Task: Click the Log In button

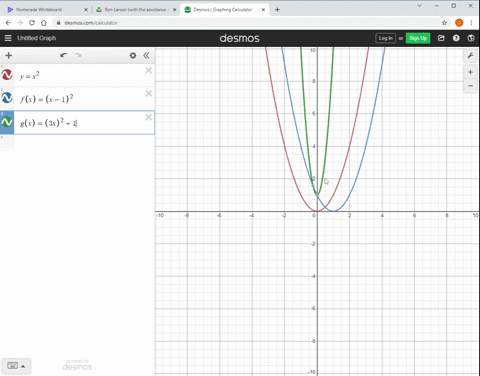Action: point(385,38)
